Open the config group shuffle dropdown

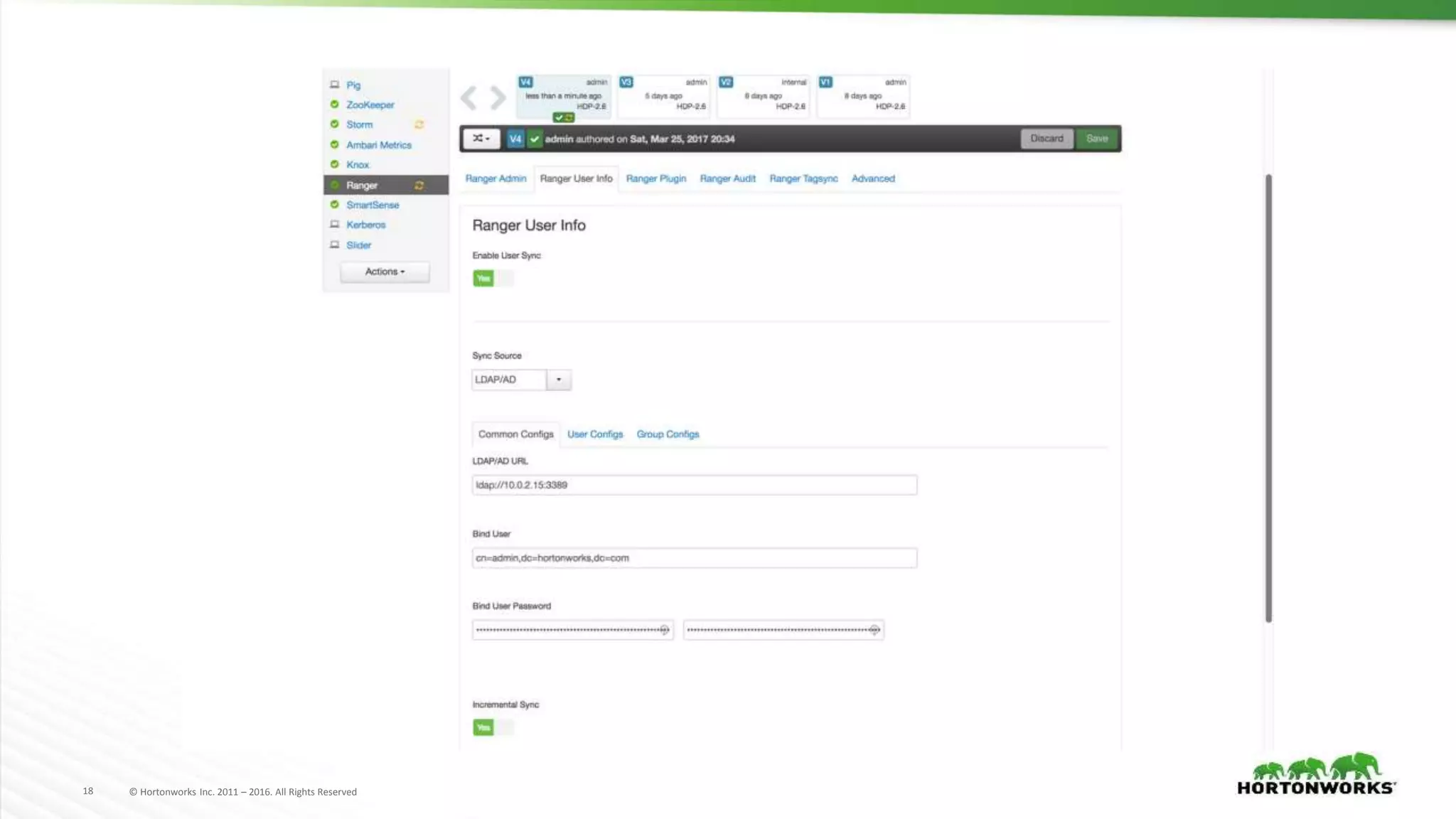coord(481,139)
